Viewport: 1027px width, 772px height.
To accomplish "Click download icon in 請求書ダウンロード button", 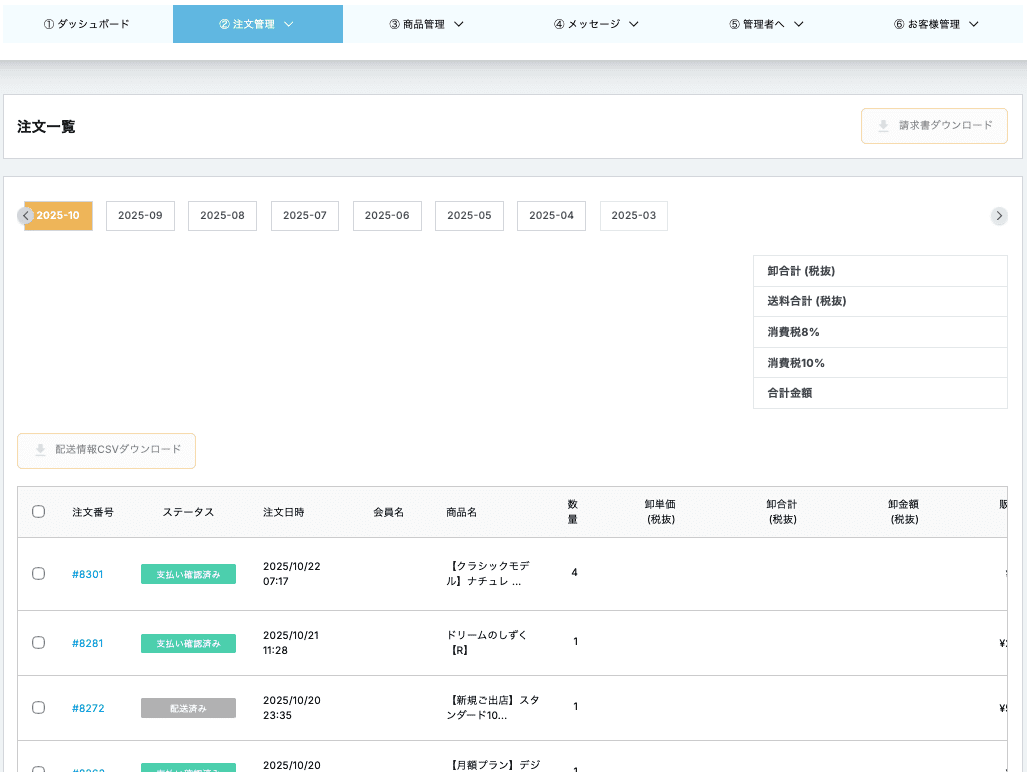I will [x=883, y=126].
